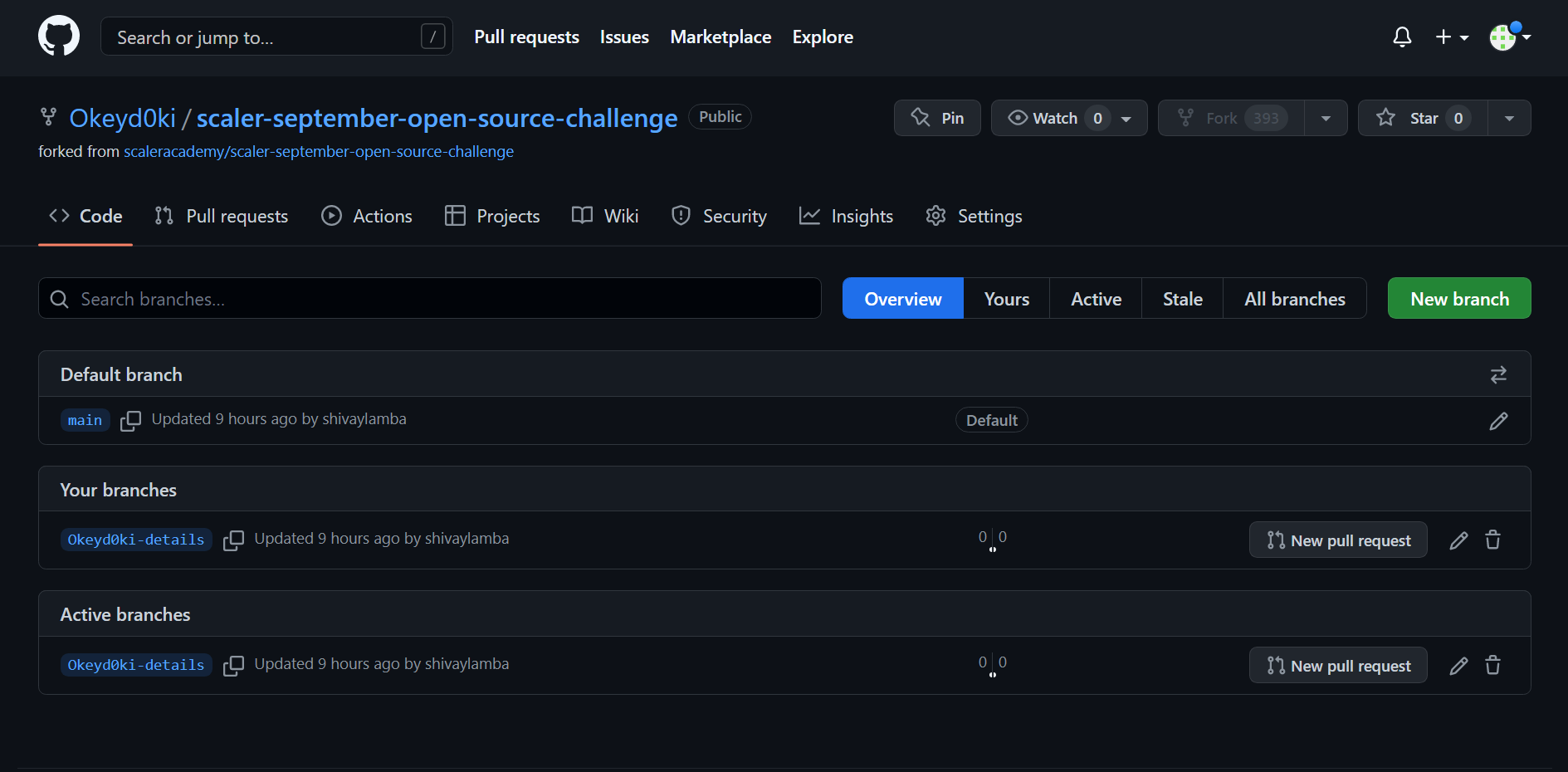Open the Fork dropdown arrow
This screenshot has height=772, width=1568.
point(1326,118)
